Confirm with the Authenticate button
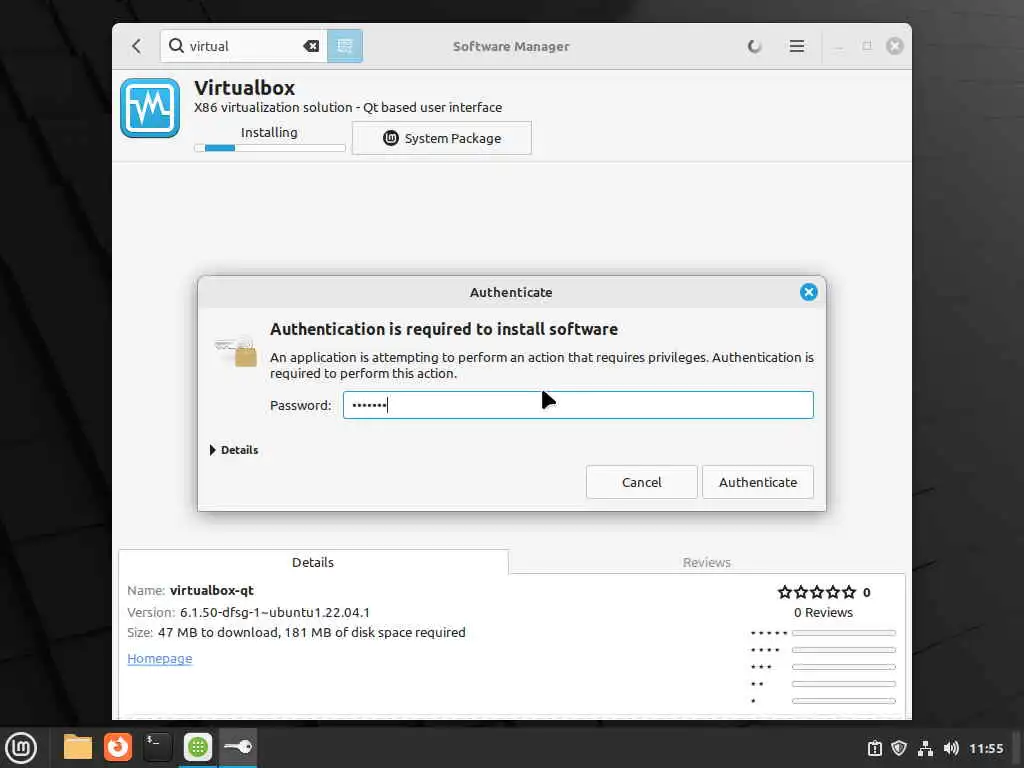The image size is (1024, 768). click(758, 482)
